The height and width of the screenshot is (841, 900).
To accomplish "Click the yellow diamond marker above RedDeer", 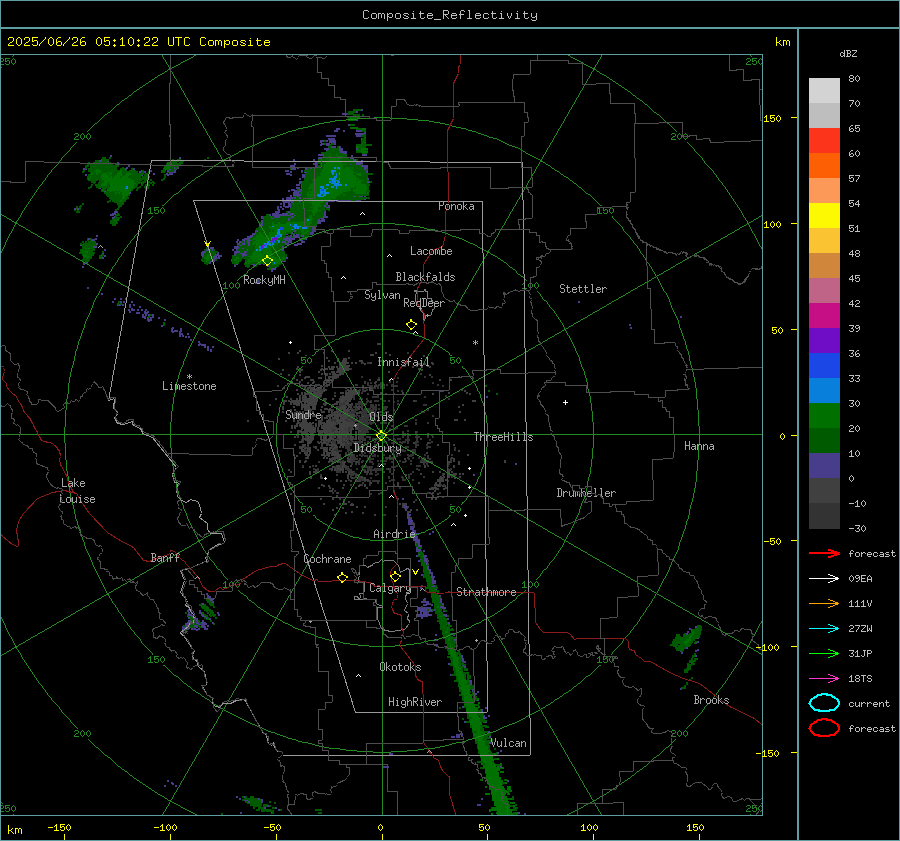I will point(412,325).
